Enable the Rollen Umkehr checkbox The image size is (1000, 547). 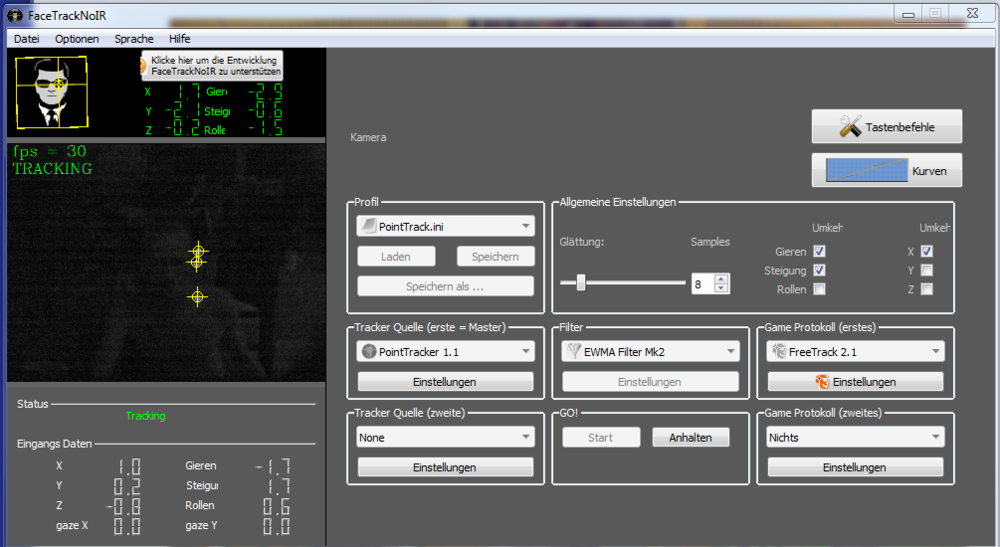(820, 289)
